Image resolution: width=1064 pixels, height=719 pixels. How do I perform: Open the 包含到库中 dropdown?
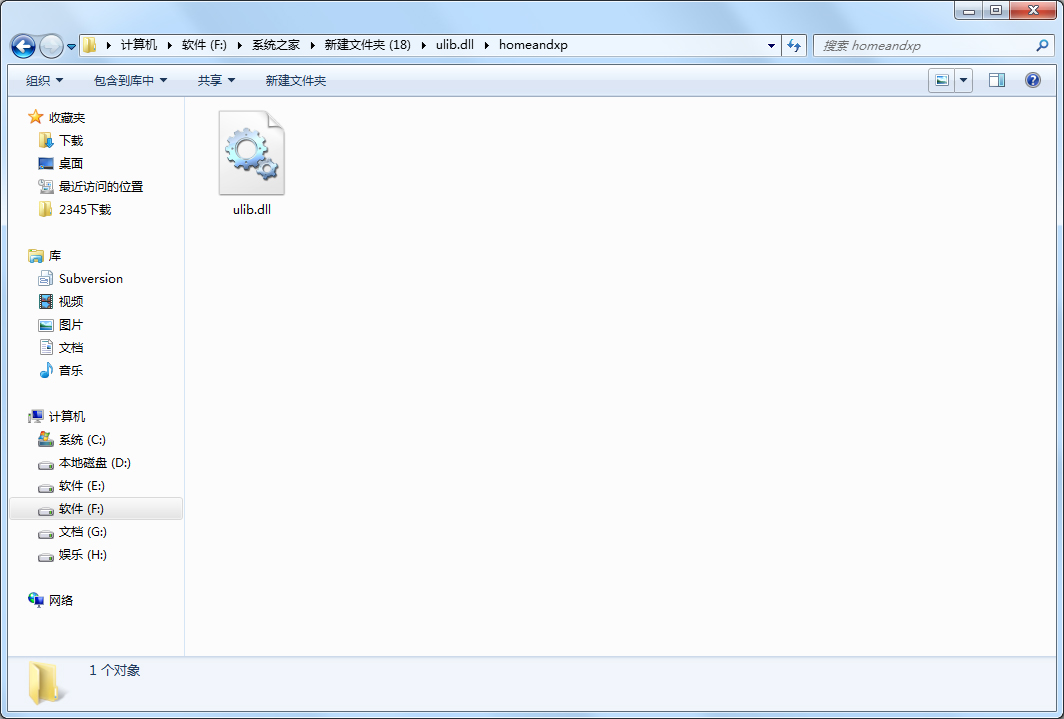130,81
